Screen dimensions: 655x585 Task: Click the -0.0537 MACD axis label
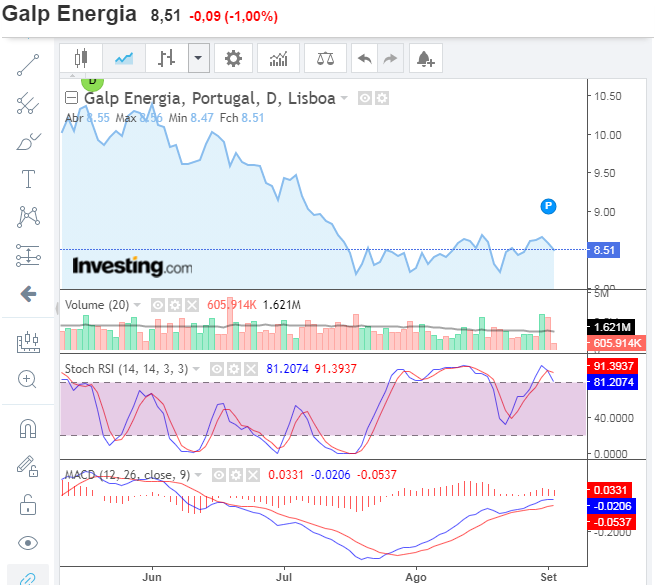[x=612, y=522]
